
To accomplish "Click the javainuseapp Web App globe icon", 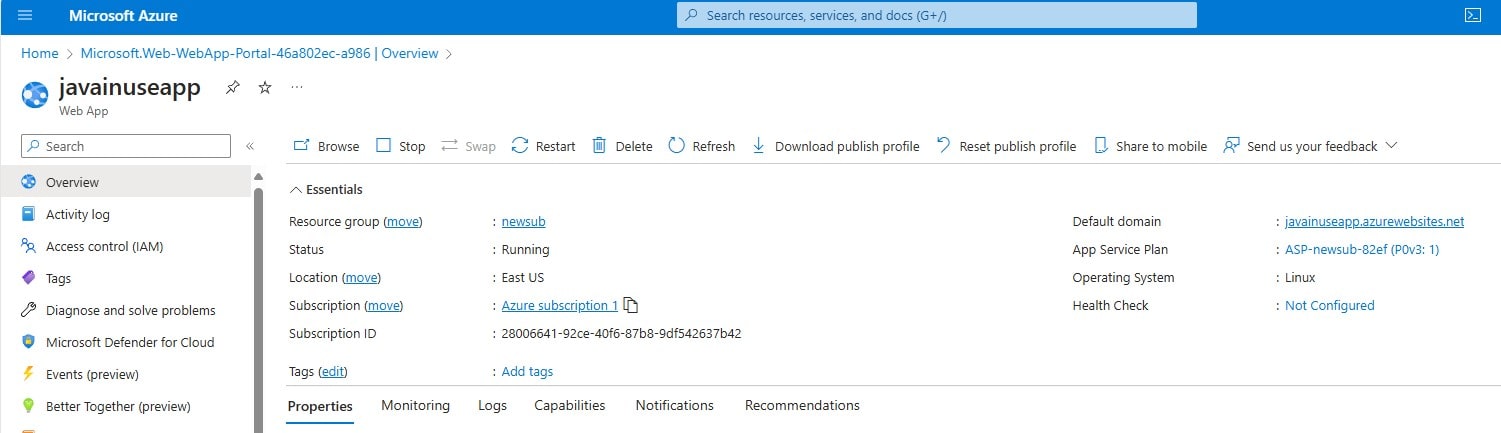I will coord(35,94).
